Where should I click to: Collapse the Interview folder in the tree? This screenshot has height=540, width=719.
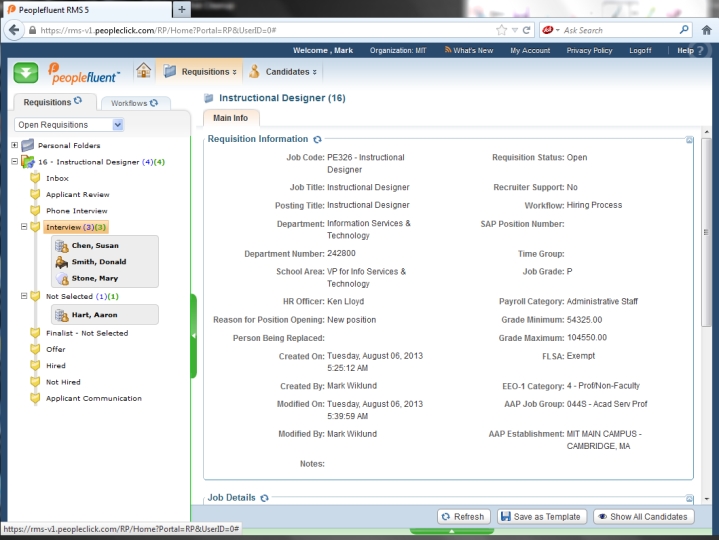(23, 227)
